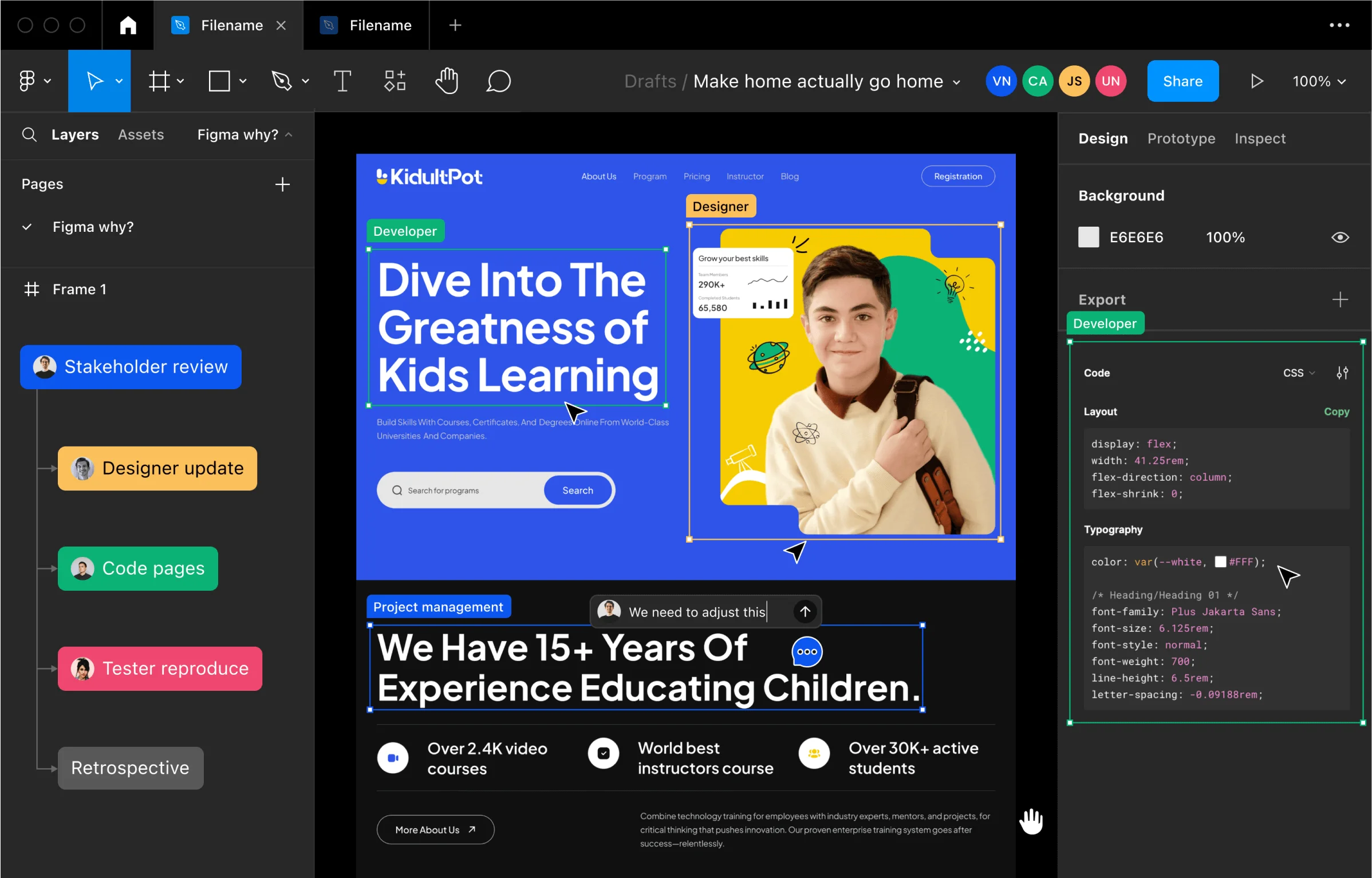This screenshot has height=878, width=1372.
Task: Go to the Home screen icon
Action: [x=128, y=25]
